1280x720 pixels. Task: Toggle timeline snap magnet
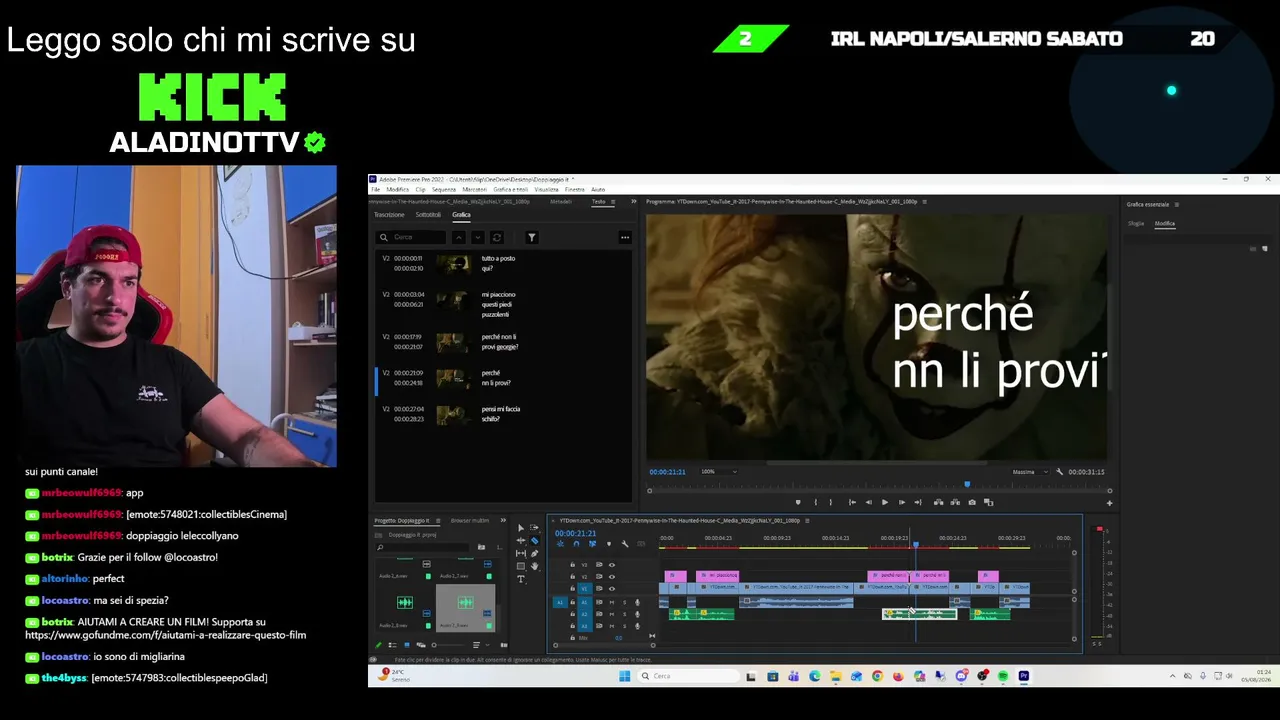[x=576, y=544]
